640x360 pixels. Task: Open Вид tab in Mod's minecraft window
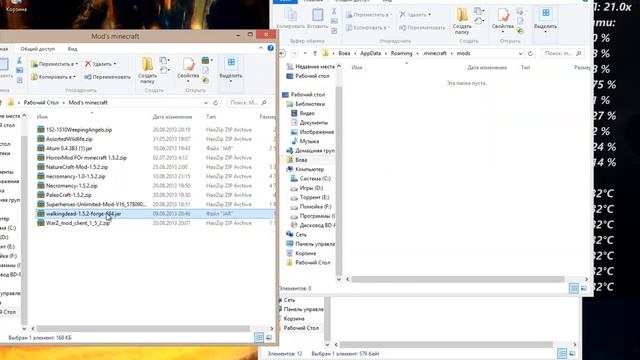(x=72, y=49)
